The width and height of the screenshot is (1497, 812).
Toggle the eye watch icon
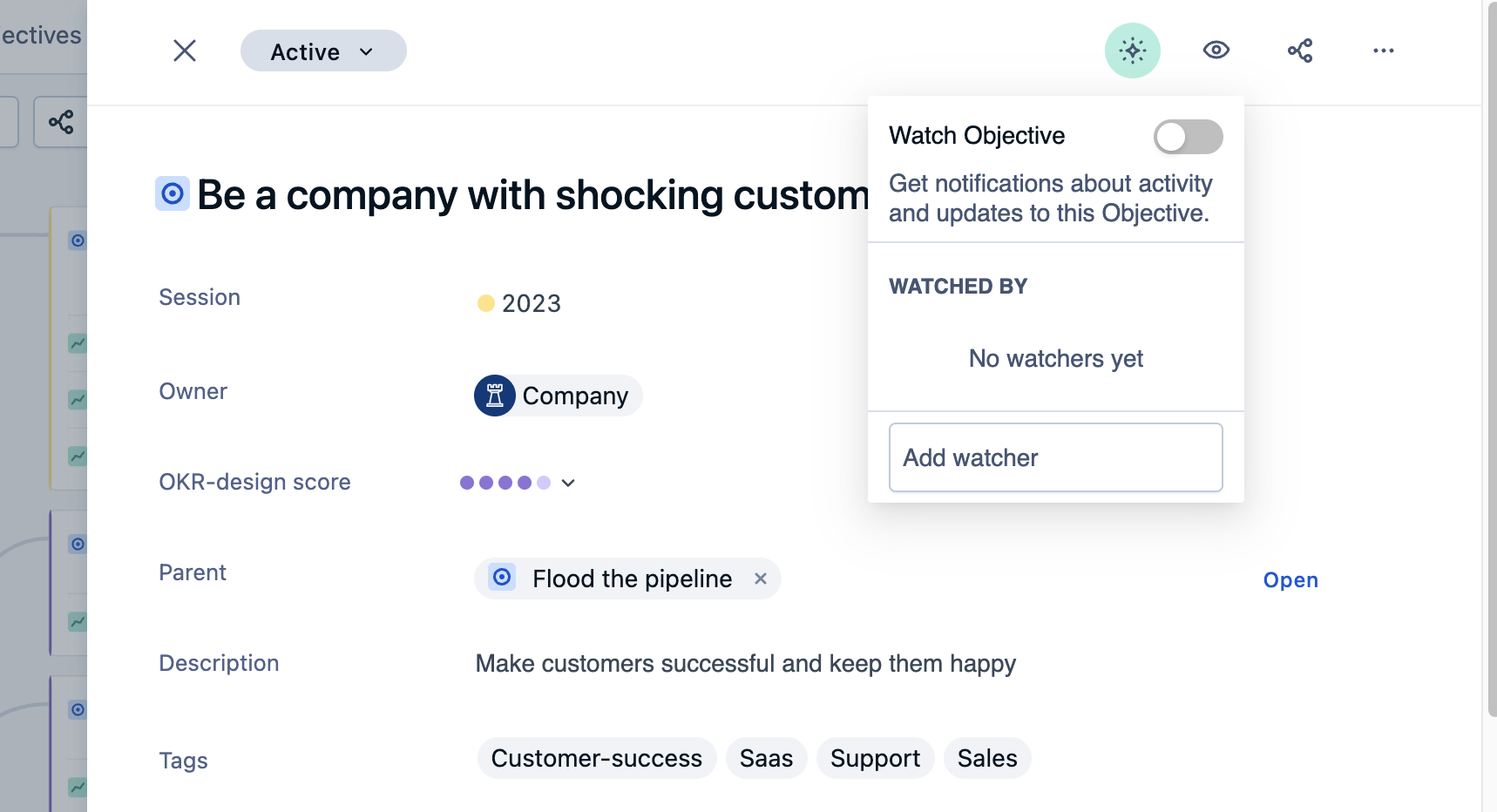click(1216, 51)
